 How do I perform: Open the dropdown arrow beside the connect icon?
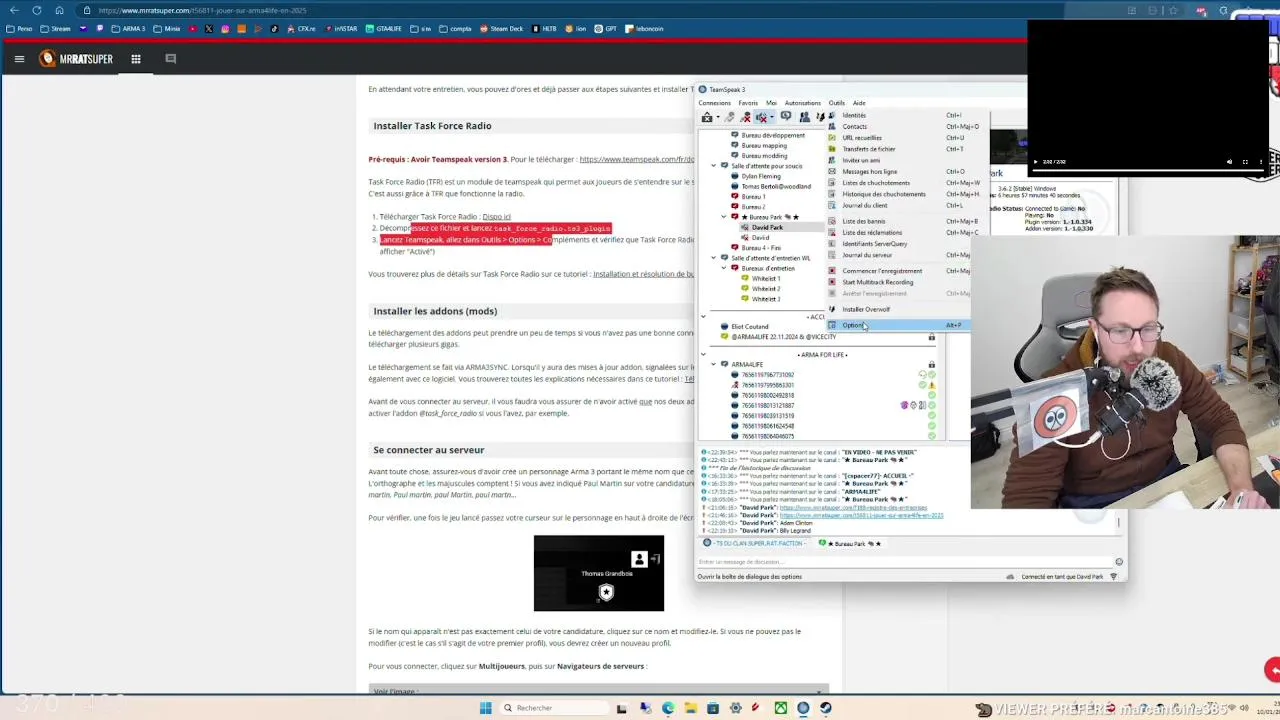click(x=718, y=118)
